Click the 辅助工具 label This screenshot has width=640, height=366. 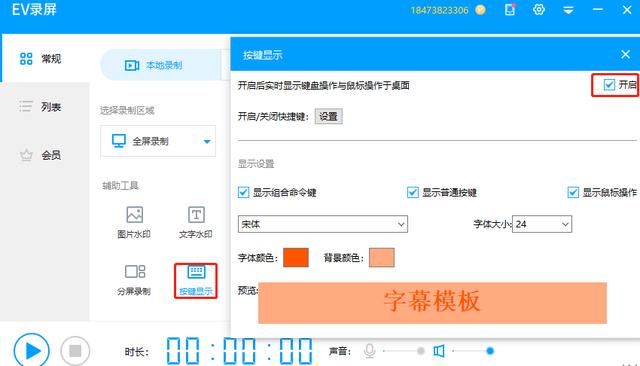(x=120, y=186)
